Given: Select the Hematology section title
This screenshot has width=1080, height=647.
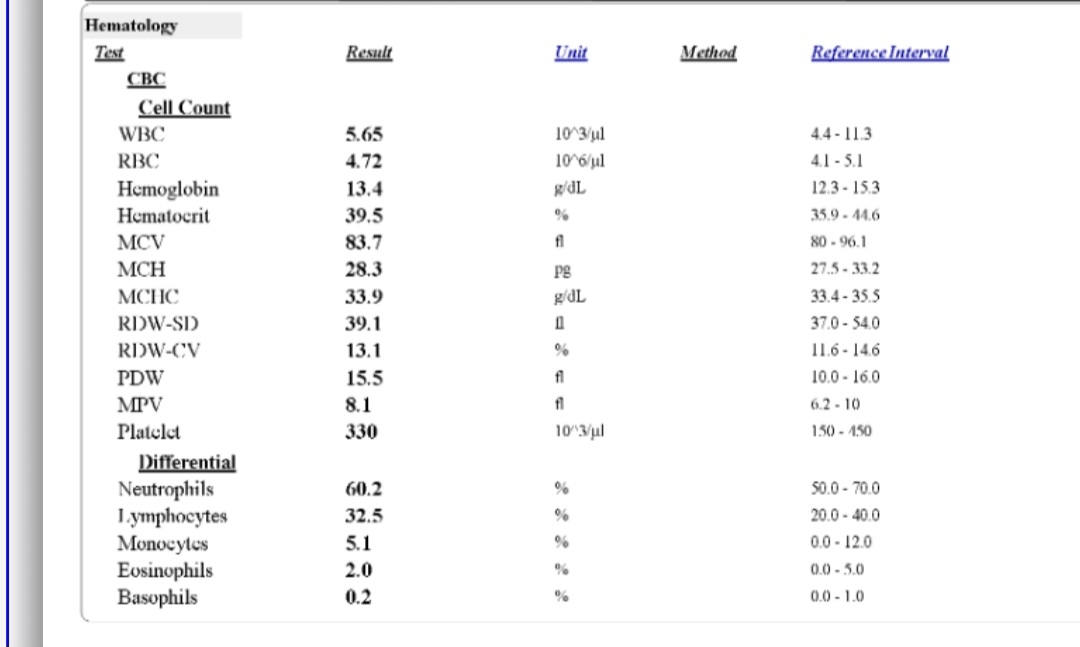Looking at the screenshot, I should tap(131, 26).
